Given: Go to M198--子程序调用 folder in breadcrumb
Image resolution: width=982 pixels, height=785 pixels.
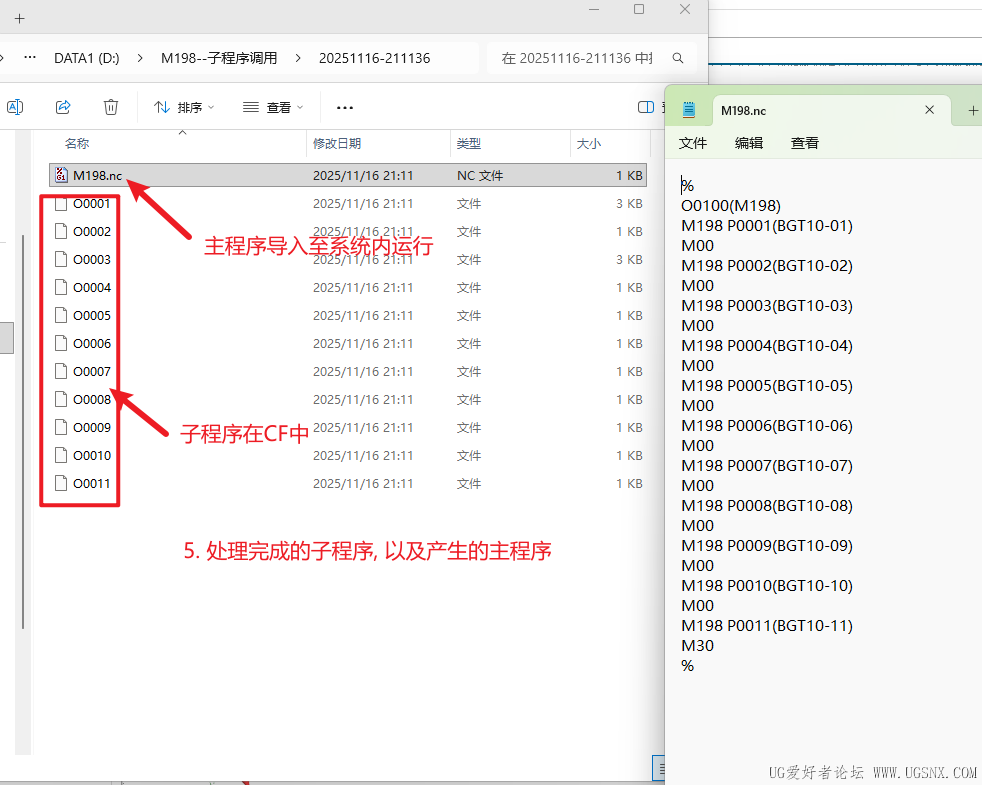Looking at the screenshot, I should click(x=219, y=58).
